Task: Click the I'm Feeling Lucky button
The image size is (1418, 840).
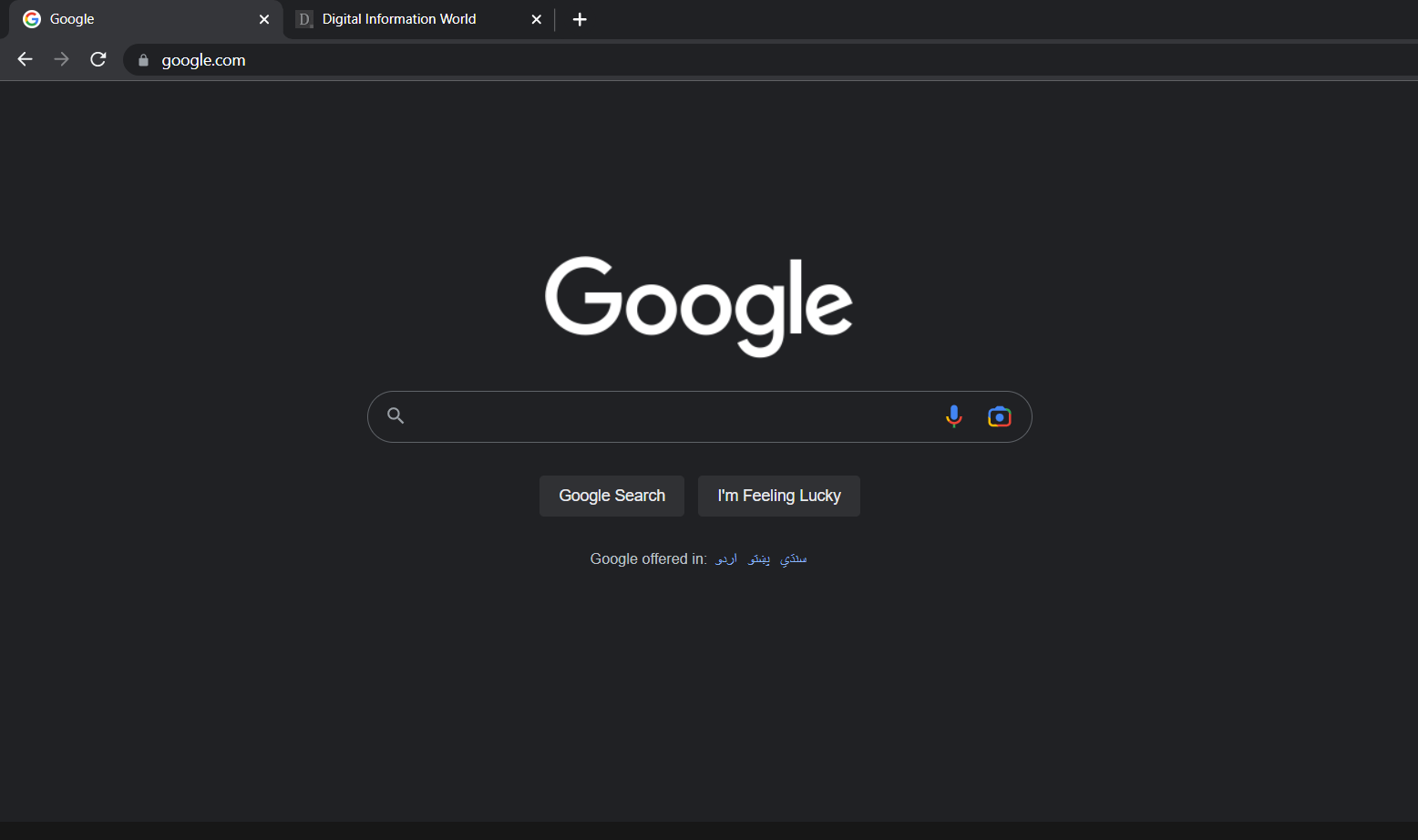Action: click(779, 496)
